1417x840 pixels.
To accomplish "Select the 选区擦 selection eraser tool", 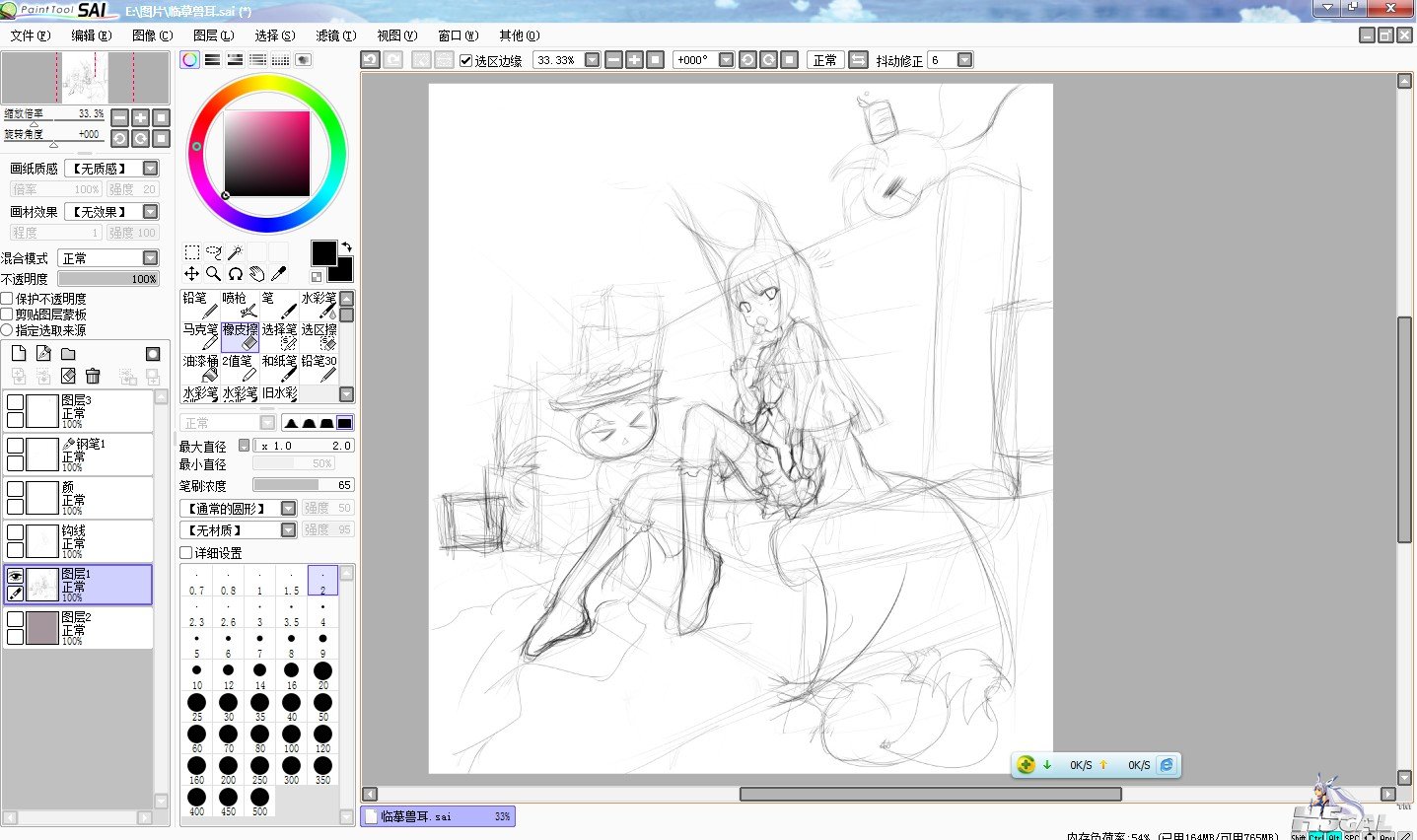I will point(319,337).
